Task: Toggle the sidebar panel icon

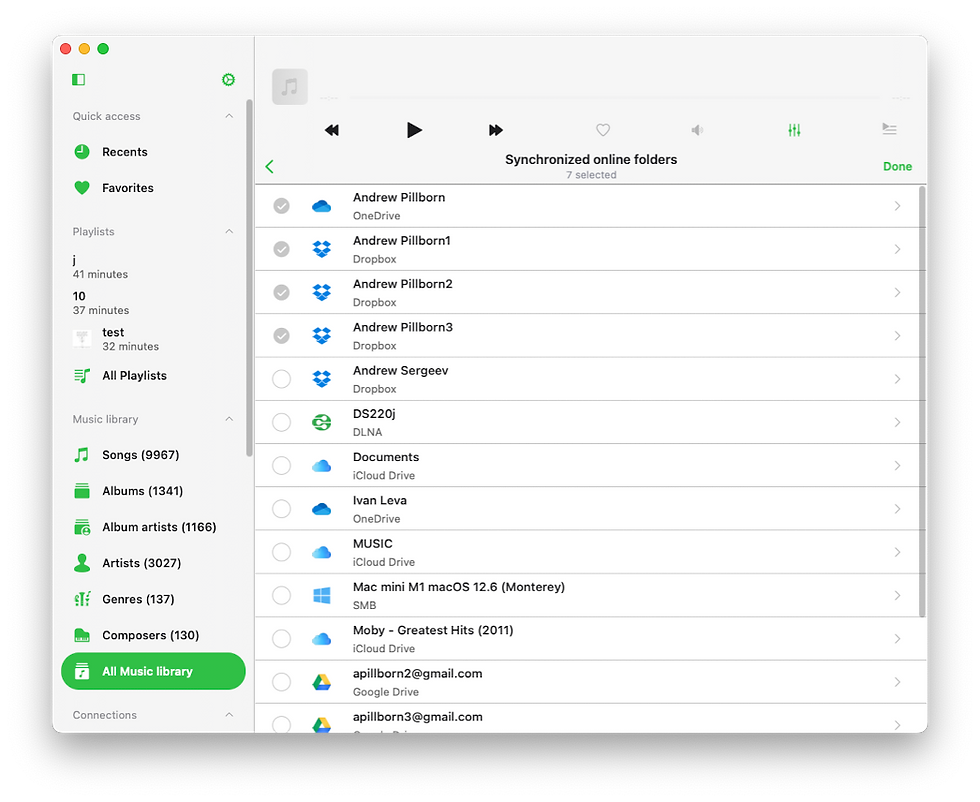Action: coord(79,79)
